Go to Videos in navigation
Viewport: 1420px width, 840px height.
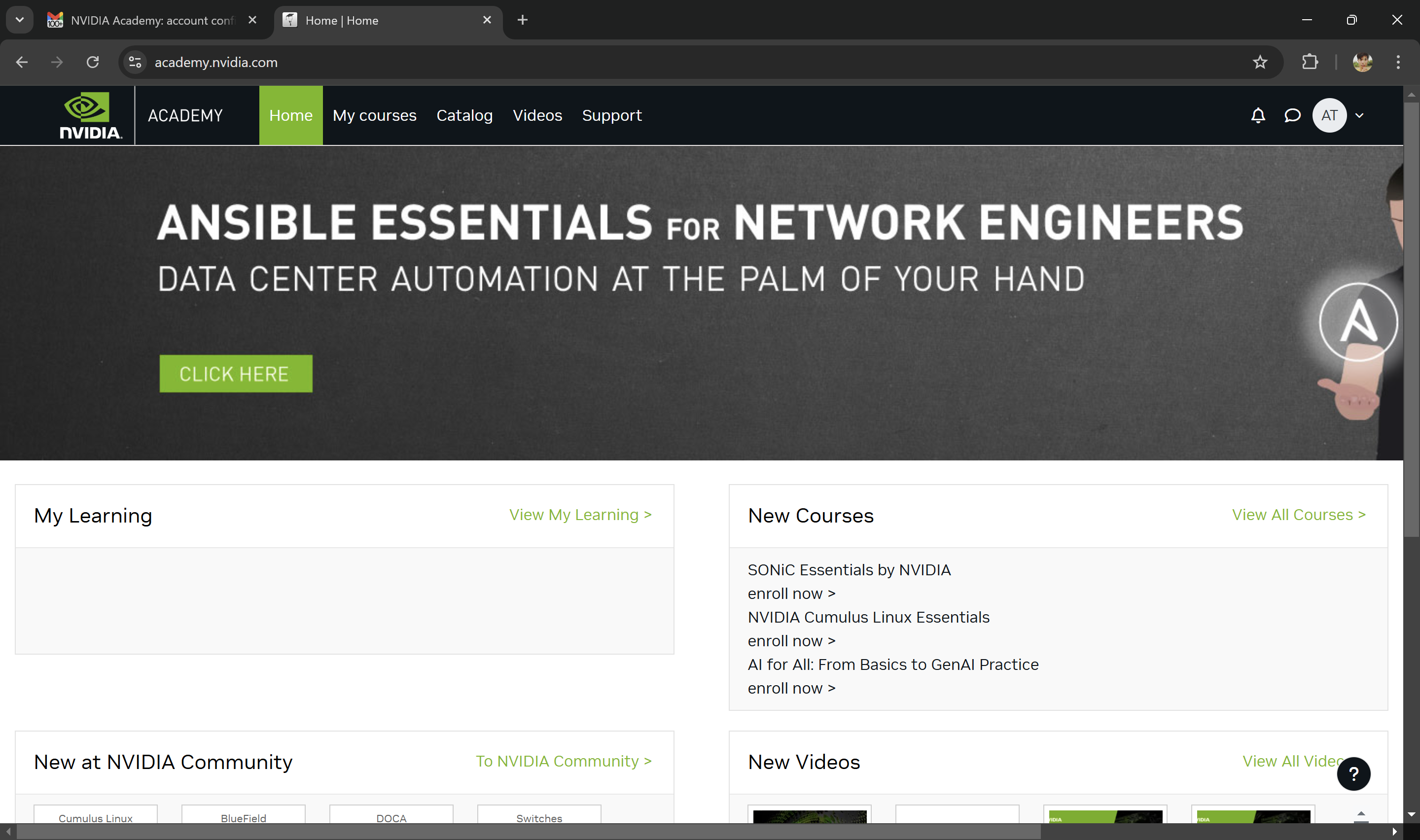(537, 115)
